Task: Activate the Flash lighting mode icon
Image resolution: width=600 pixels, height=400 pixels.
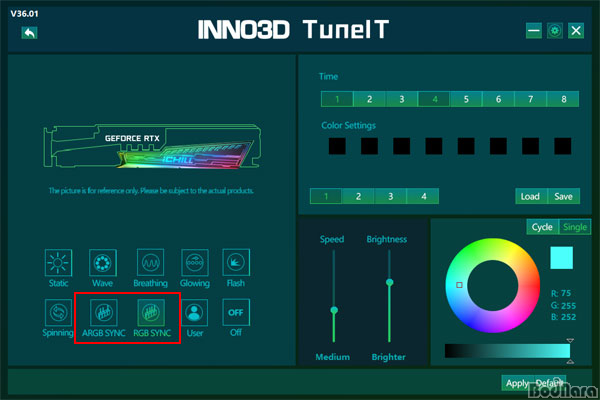Action: (x=236, y=263)
